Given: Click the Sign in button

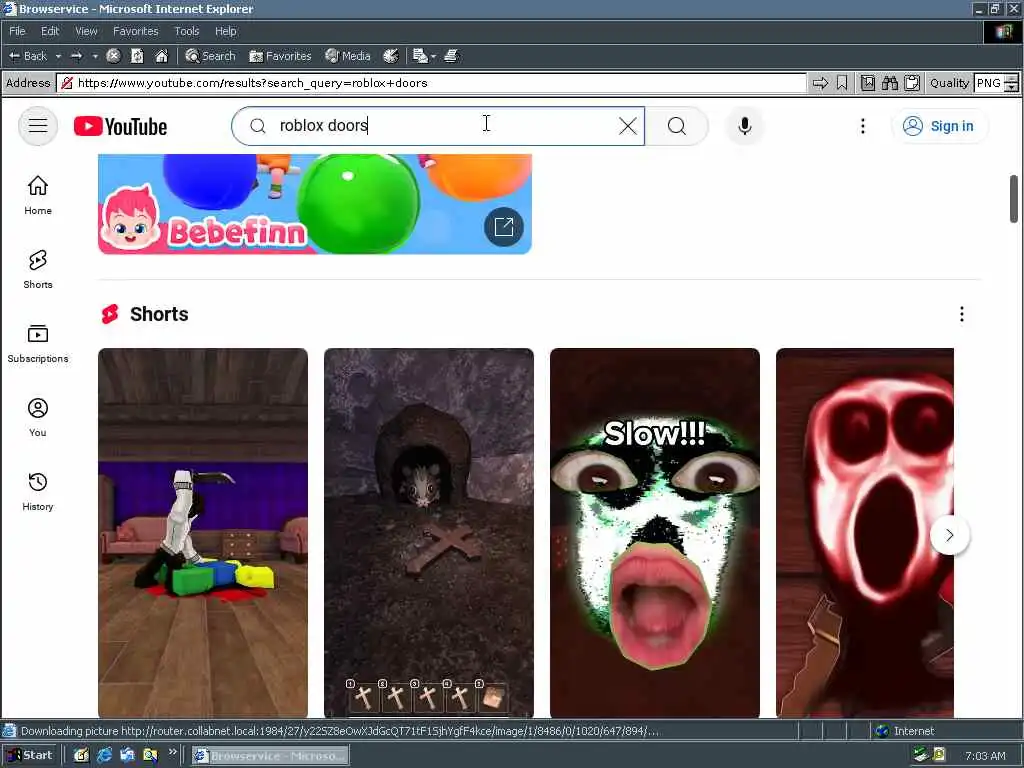Looking at the screenshot, I should pos(938,126).
